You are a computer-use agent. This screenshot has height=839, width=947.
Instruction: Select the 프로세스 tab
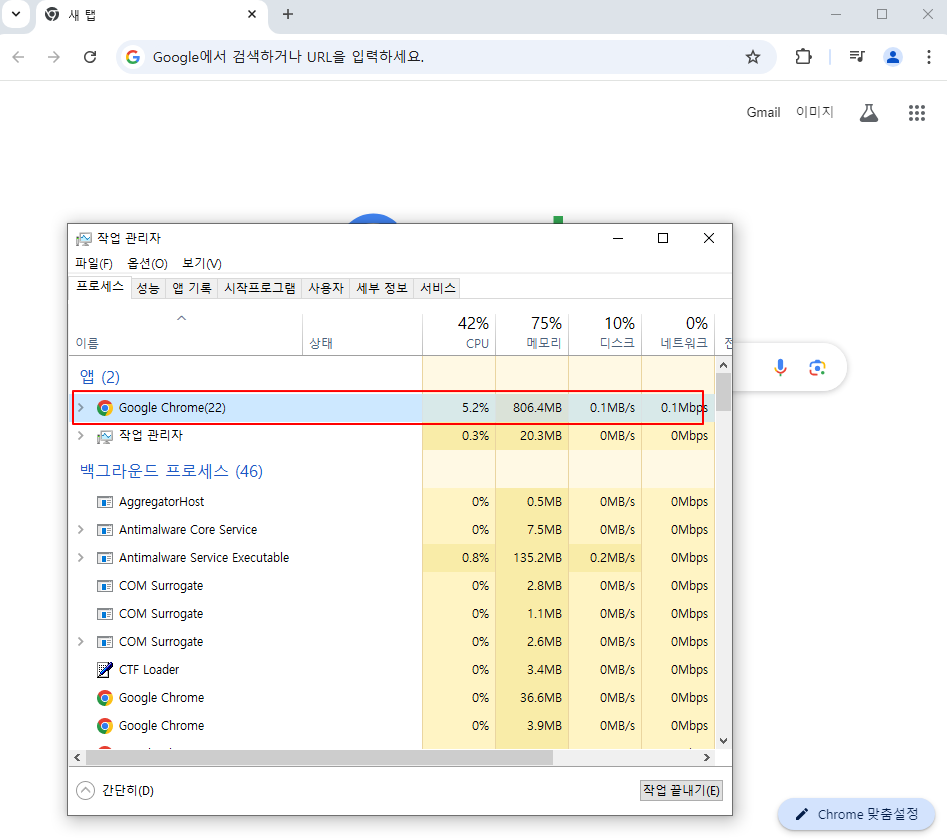100,287
